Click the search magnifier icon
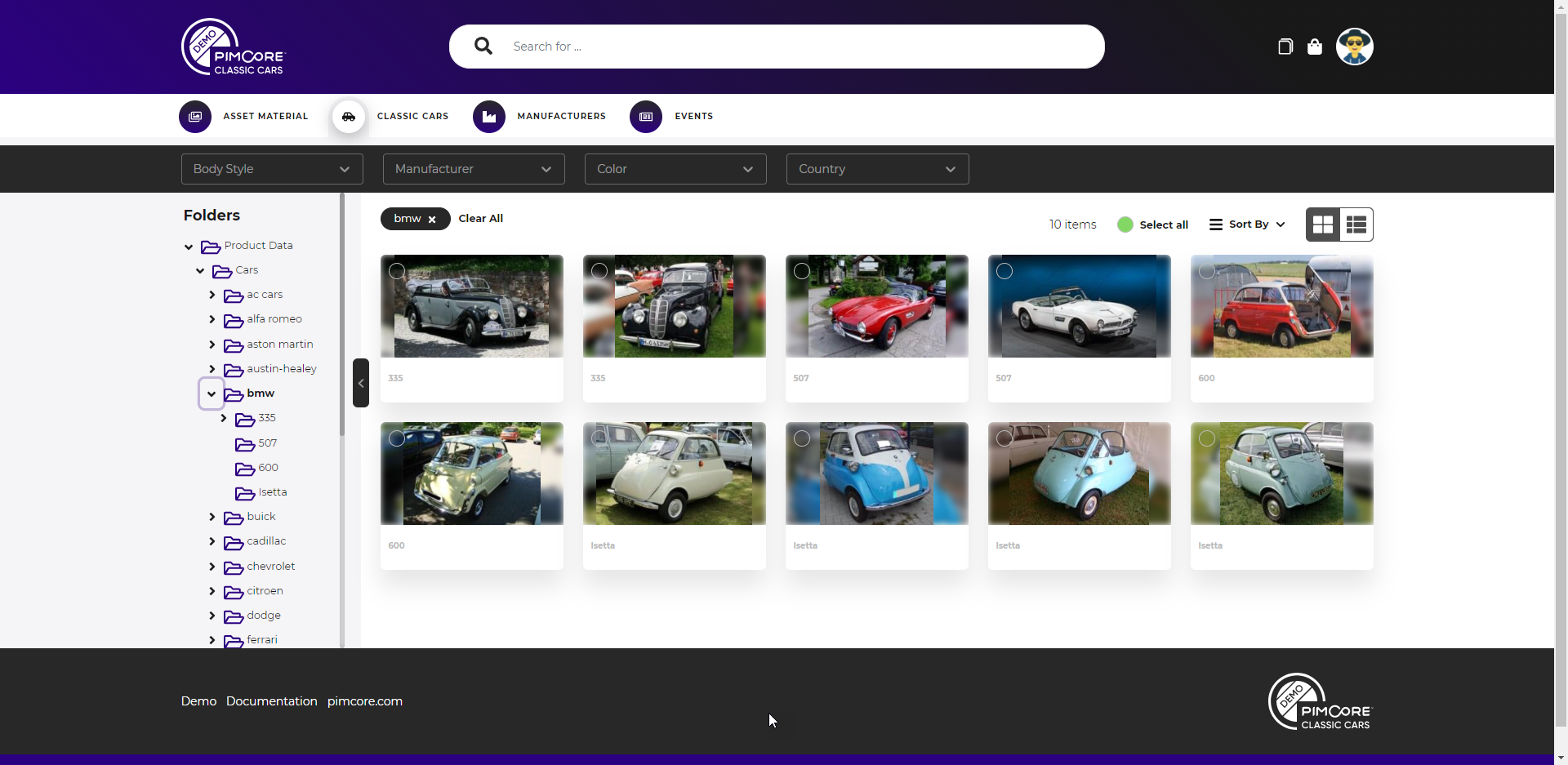The image size is (1568, 765). 483,47
